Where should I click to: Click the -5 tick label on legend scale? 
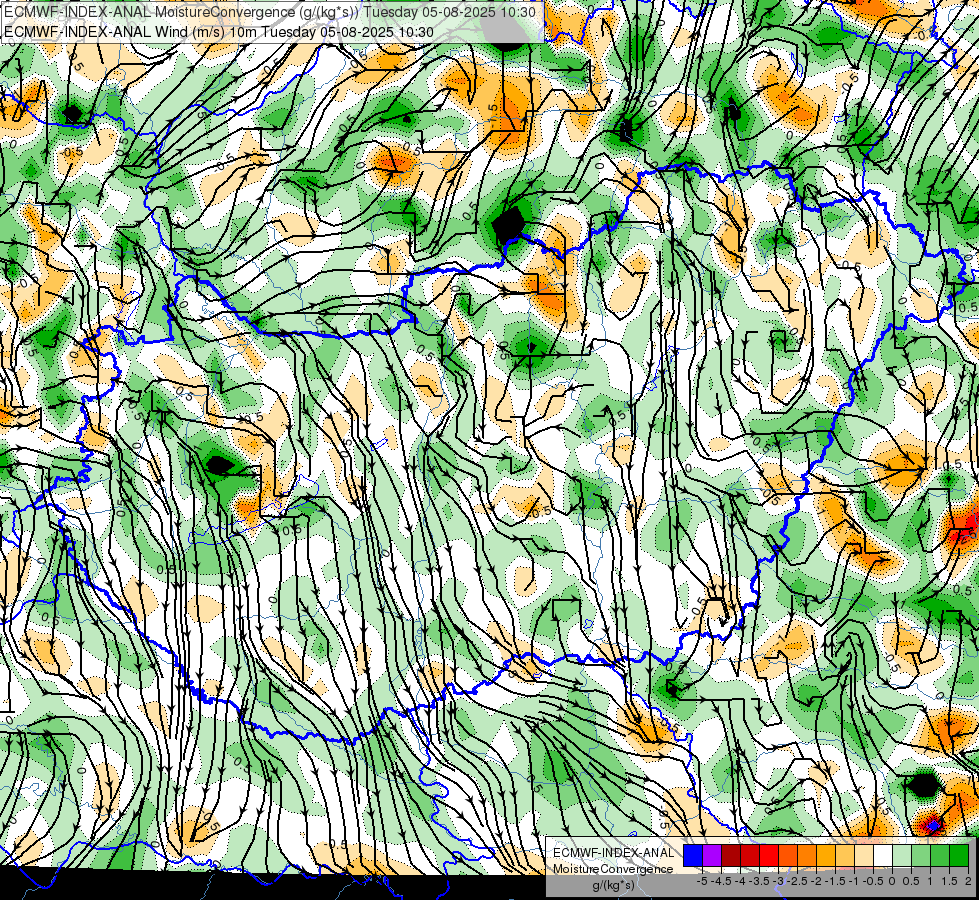[x=702, y=881]
